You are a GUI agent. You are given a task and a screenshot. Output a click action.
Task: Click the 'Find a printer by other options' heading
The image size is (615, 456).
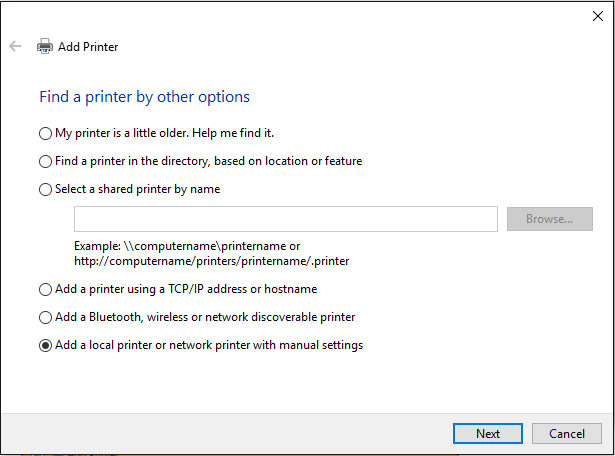pos(144,97)
